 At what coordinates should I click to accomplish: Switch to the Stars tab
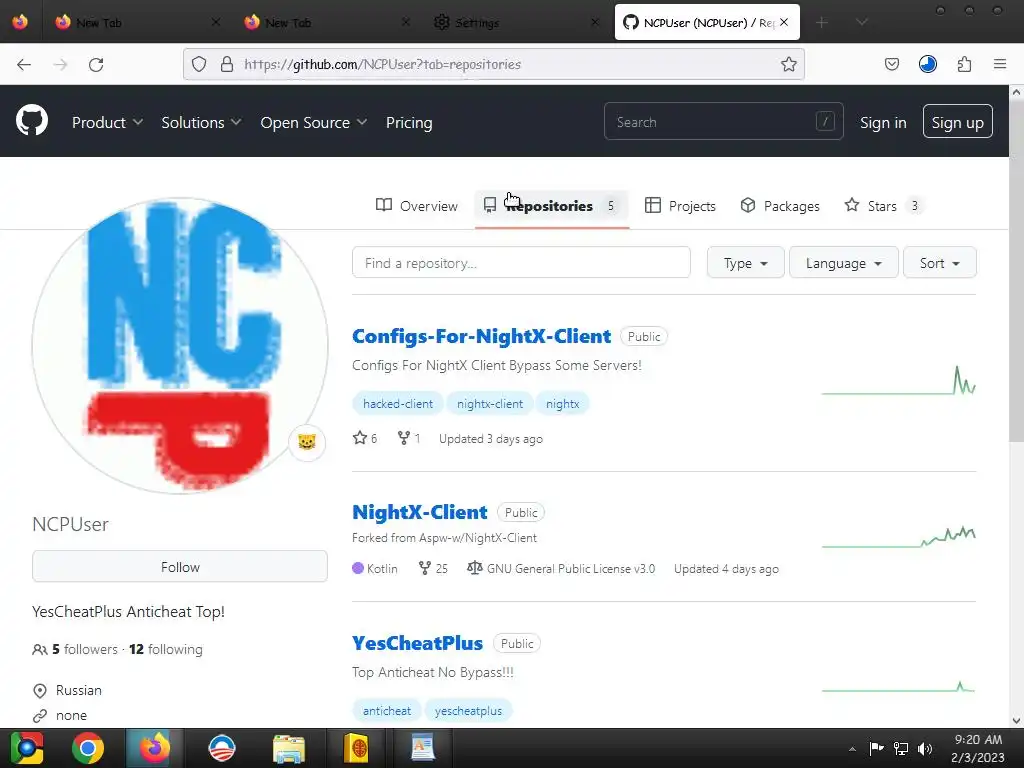pos(882,206)
